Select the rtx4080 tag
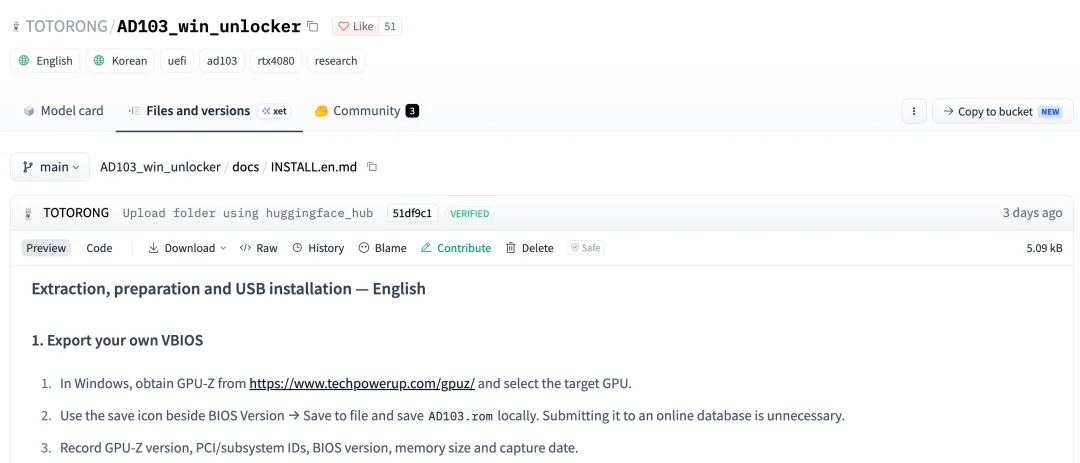The height and width of the screenshot is (463, 1080). (x=276, y=61)
